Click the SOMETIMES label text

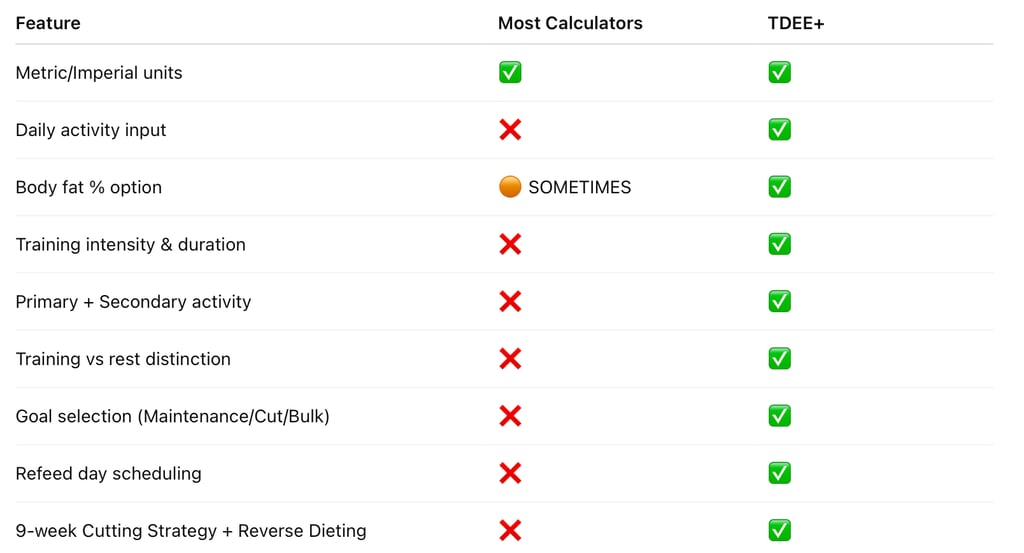pyautogui.click(x=579, y=187)
